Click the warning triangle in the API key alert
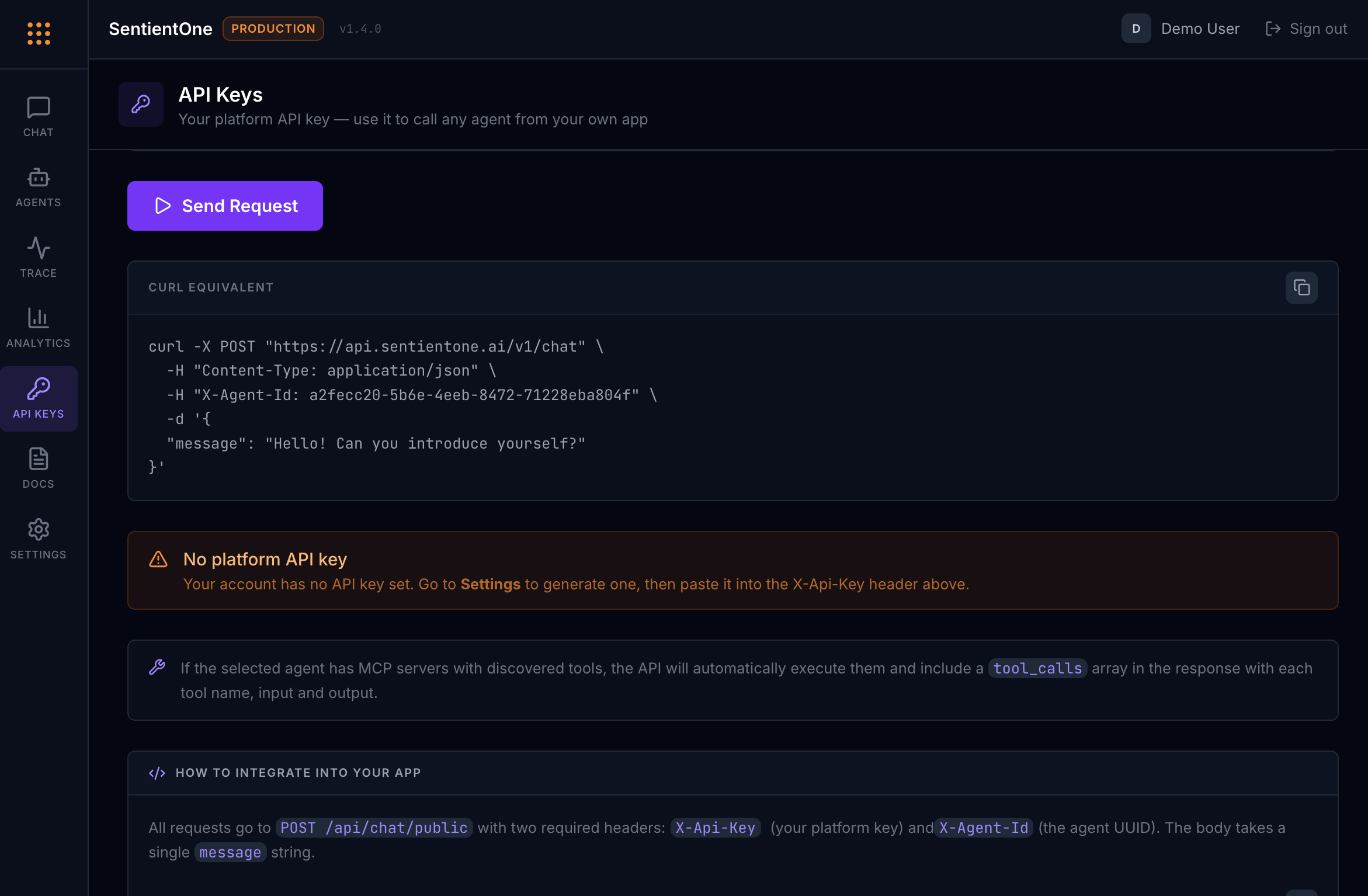 point(158,559)
